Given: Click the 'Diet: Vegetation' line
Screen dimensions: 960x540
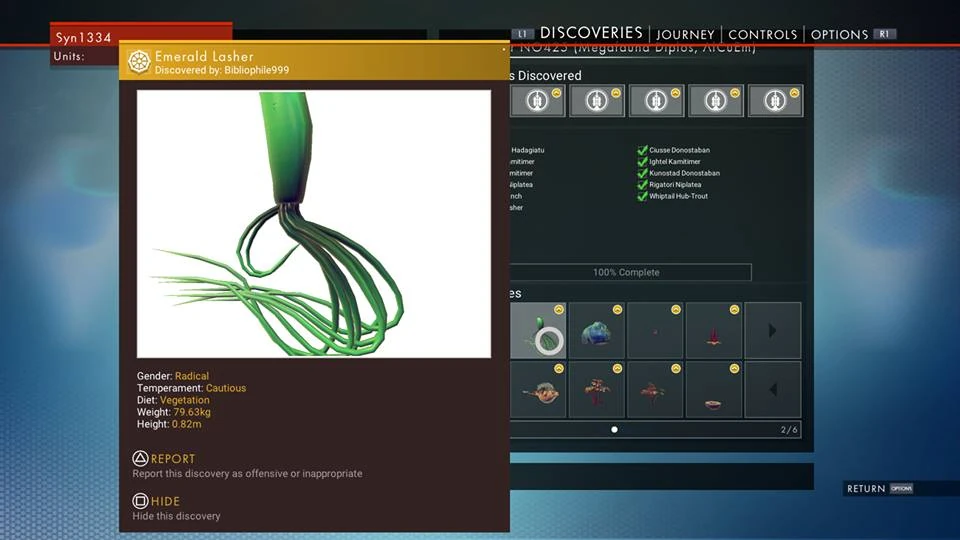Looking at the screenshot, I should pos(173,400).
